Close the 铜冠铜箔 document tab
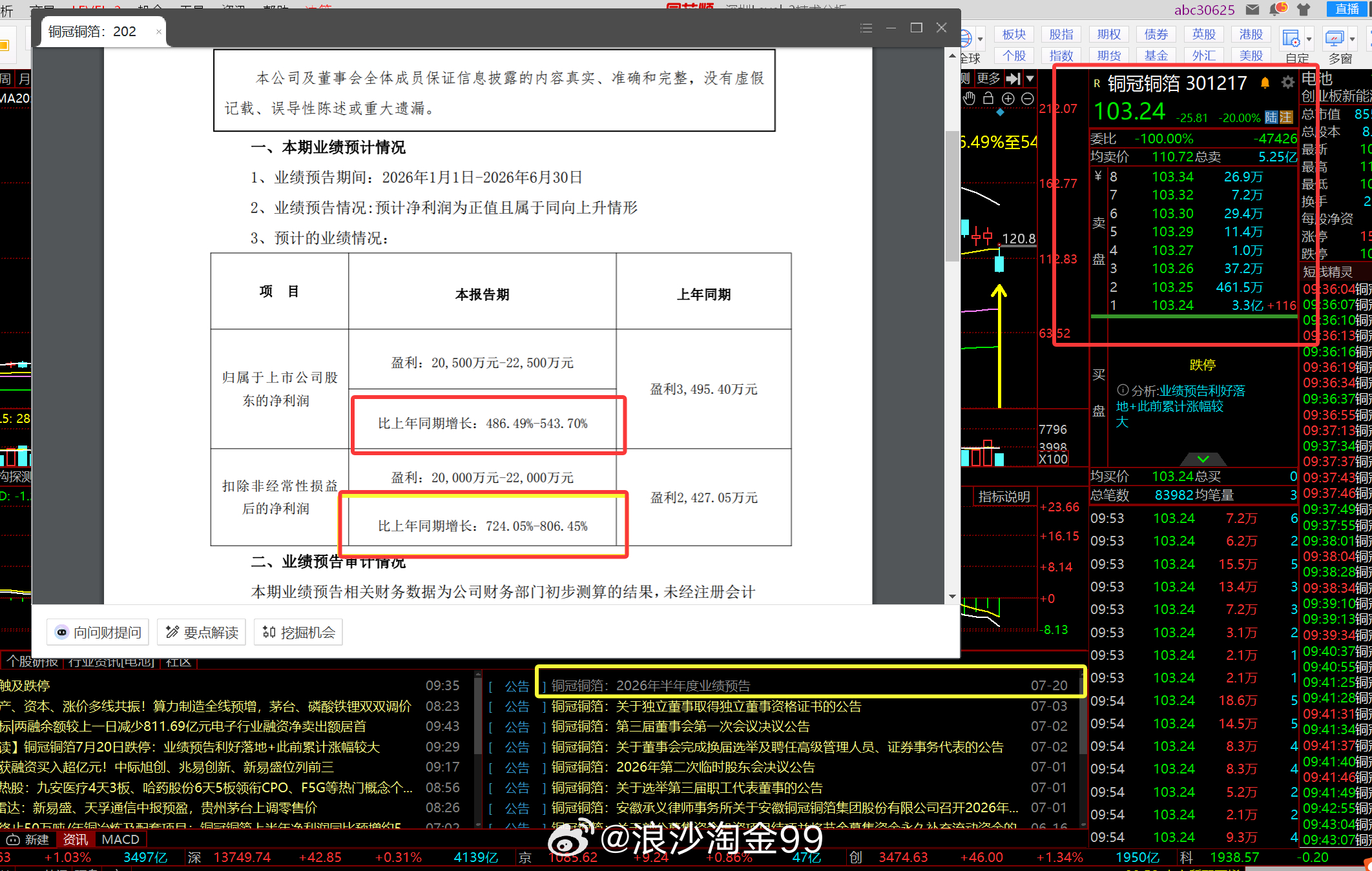Image resolution: width=1372 pixels, height=871 pixels. coord(159,32)
